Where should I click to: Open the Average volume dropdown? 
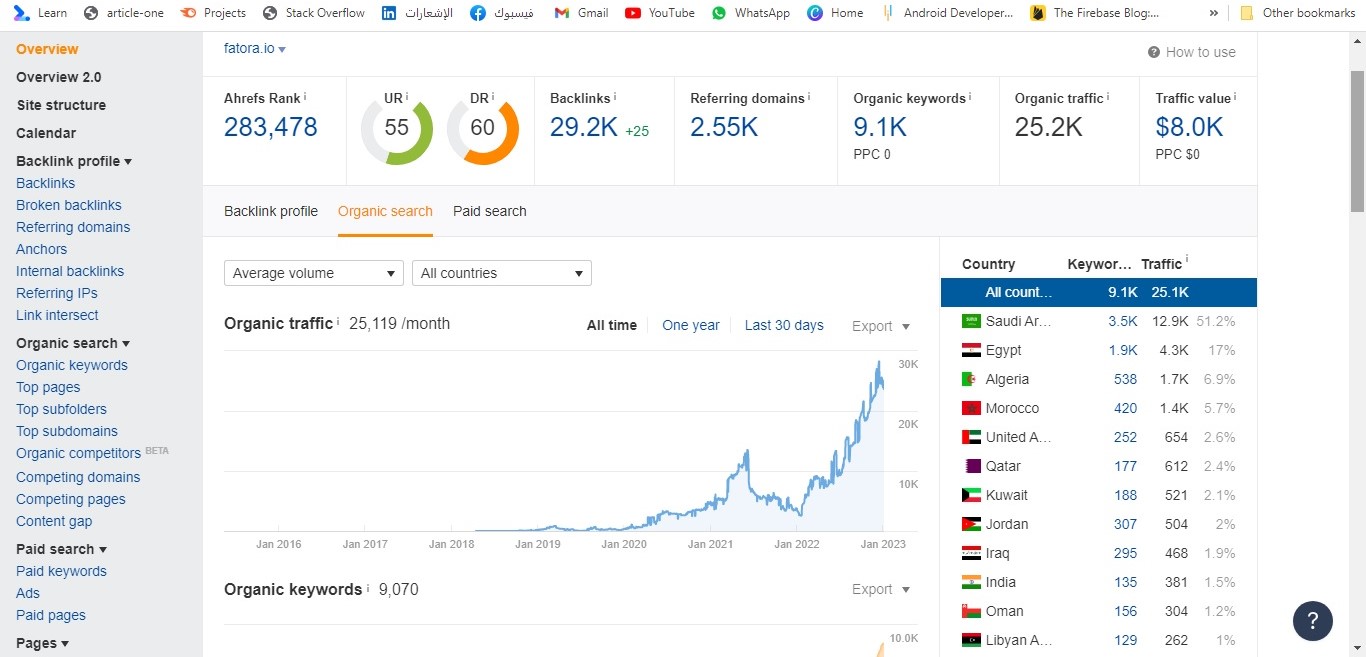click(313, 273)
